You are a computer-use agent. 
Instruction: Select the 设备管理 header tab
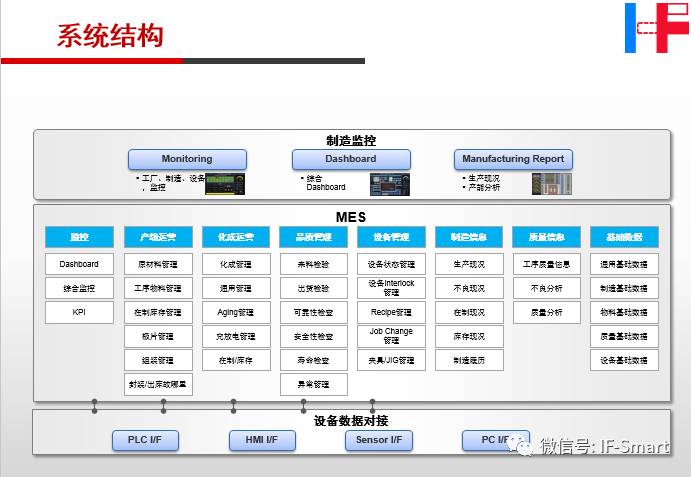pos(391,238)
